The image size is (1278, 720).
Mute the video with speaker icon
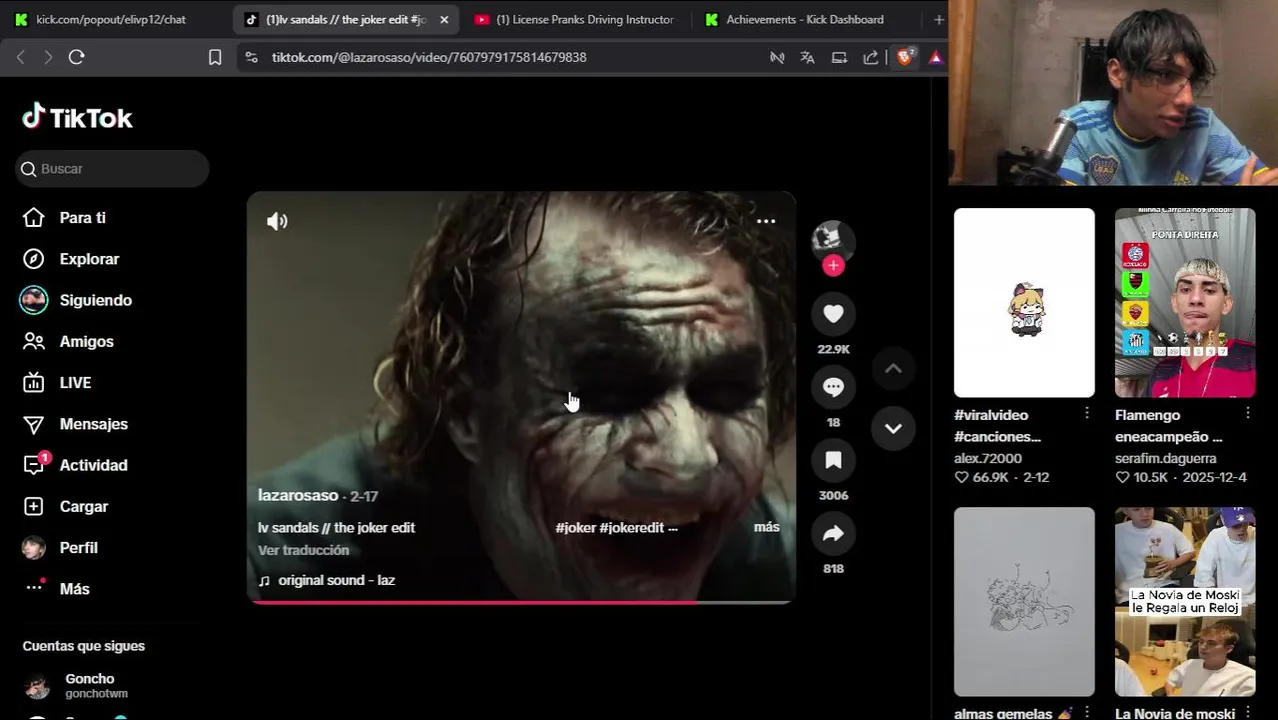277,222
